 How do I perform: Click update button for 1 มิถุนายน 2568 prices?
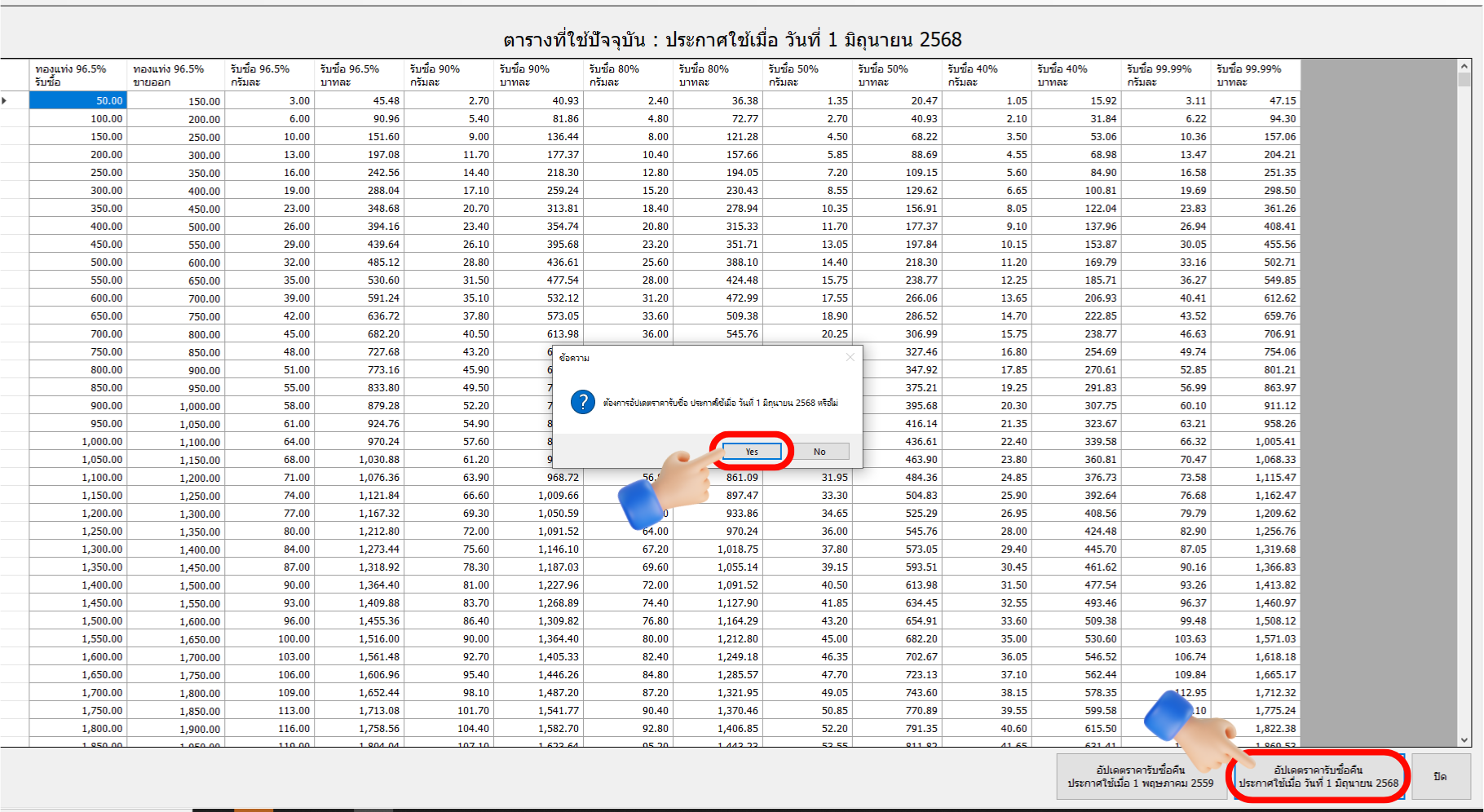pos(1318,776)
